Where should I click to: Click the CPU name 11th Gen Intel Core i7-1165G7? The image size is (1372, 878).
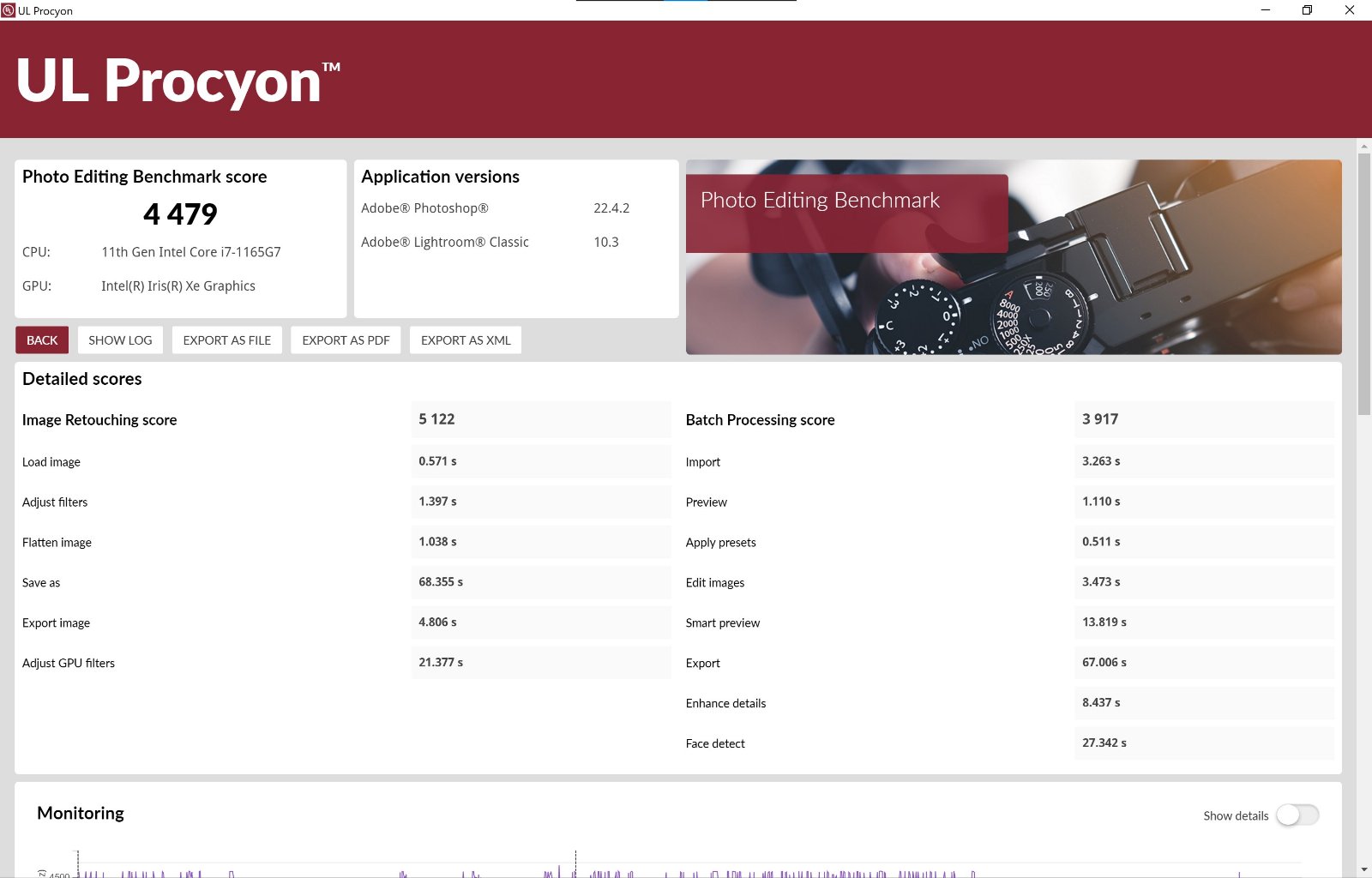(191, 252)
